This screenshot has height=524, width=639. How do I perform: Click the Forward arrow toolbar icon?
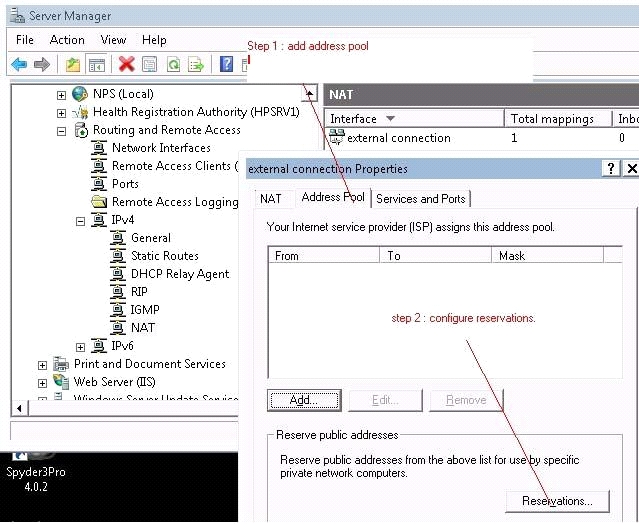[41, 65]
